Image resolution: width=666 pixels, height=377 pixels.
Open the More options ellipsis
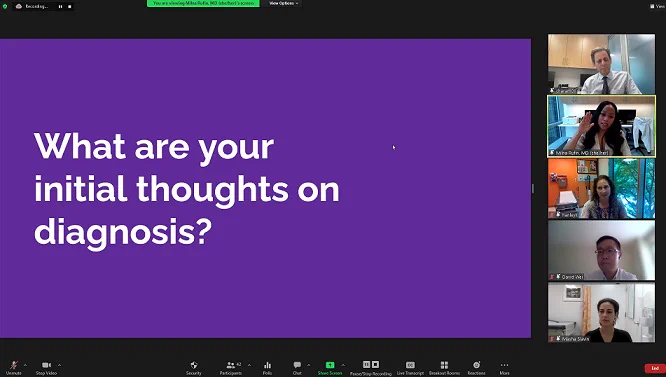pyautogui.click(x=504, y=368)
